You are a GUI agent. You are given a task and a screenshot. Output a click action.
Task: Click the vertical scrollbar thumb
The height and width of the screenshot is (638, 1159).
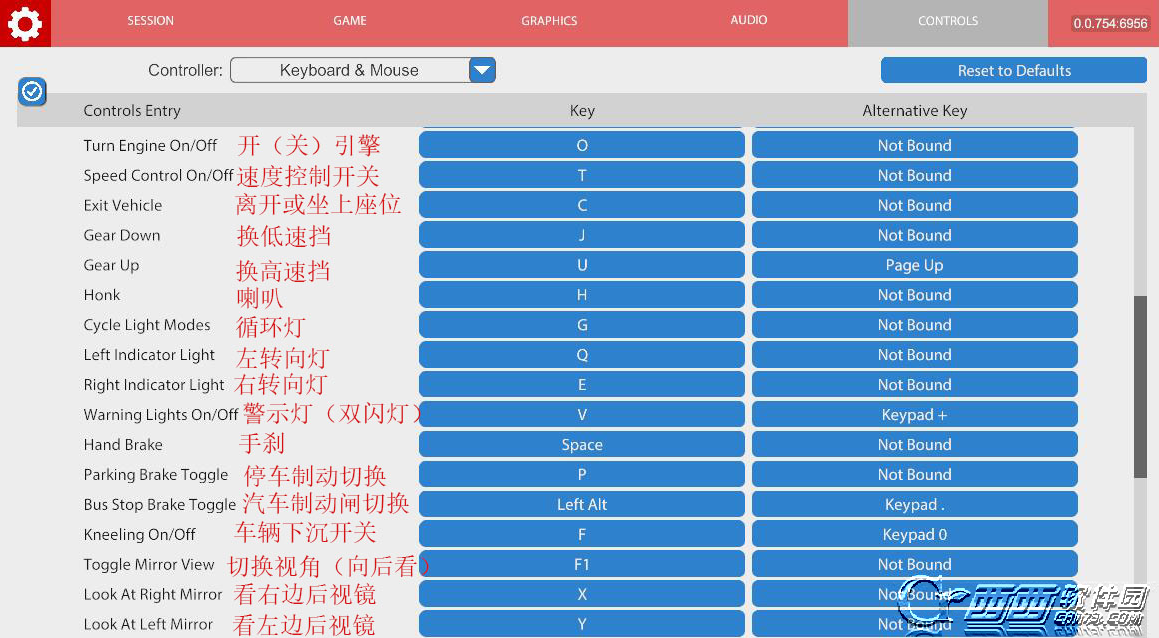click(1140, 387)
